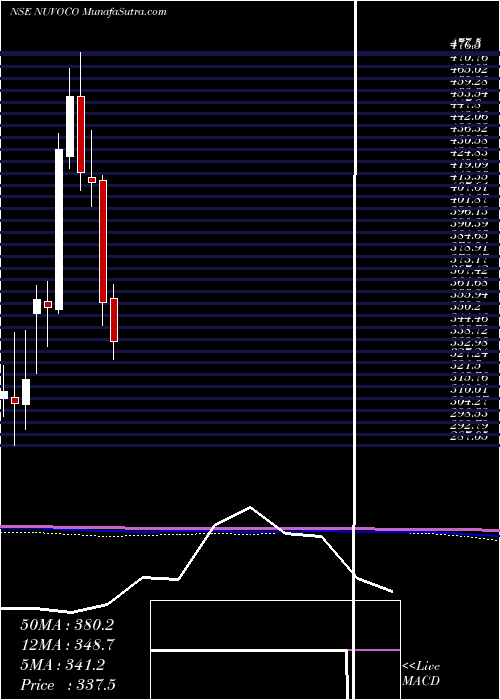Click the 355.94 price axis label
The width and height of the screenshot is (500, 700).
click(470, 296)
